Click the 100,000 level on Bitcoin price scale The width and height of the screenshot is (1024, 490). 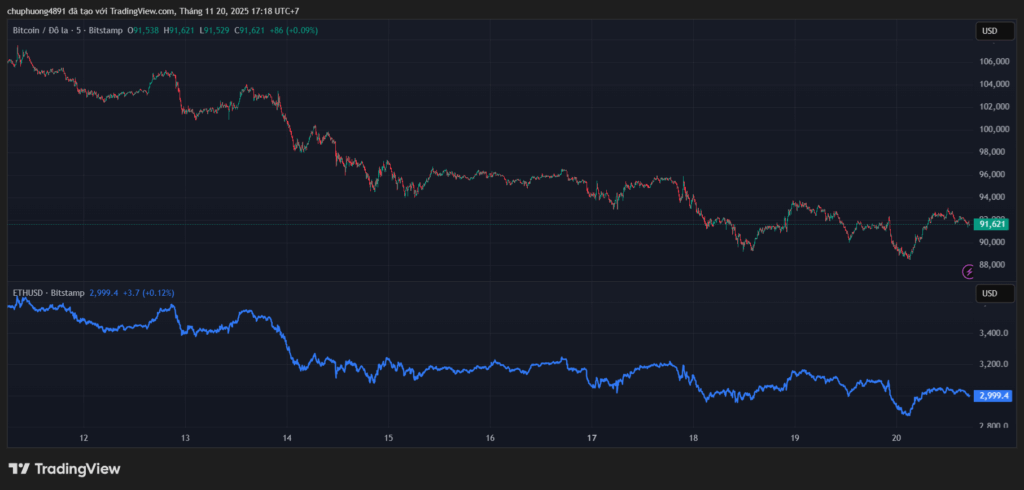coord(993,129)
